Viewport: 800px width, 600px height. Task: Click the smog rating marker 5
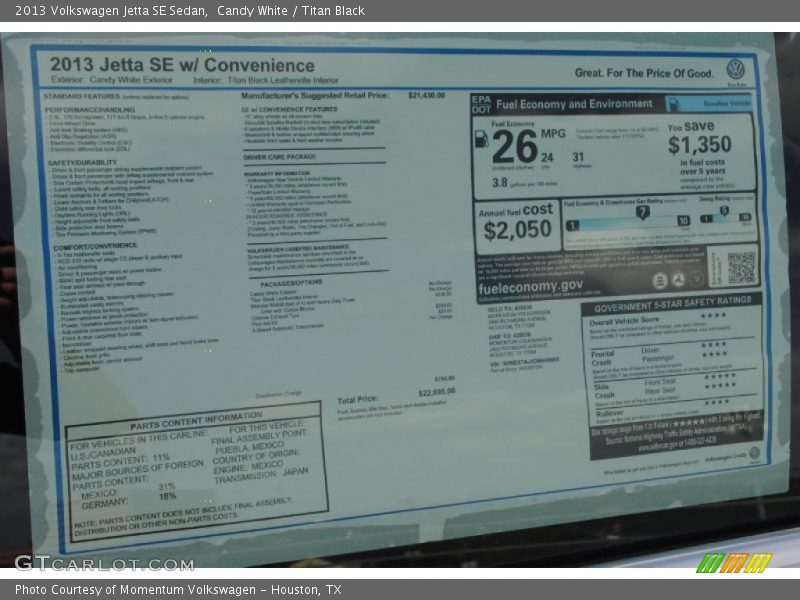[724, 211]
